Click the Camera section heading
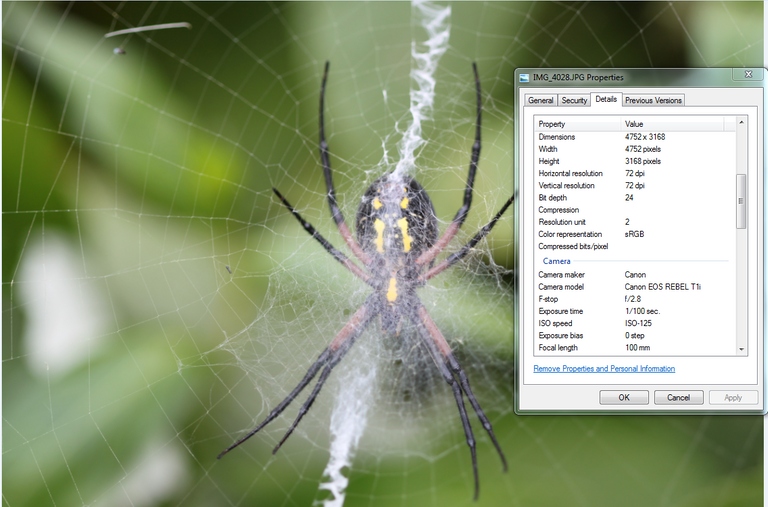 pyautogui.click(x=556, y=261)
